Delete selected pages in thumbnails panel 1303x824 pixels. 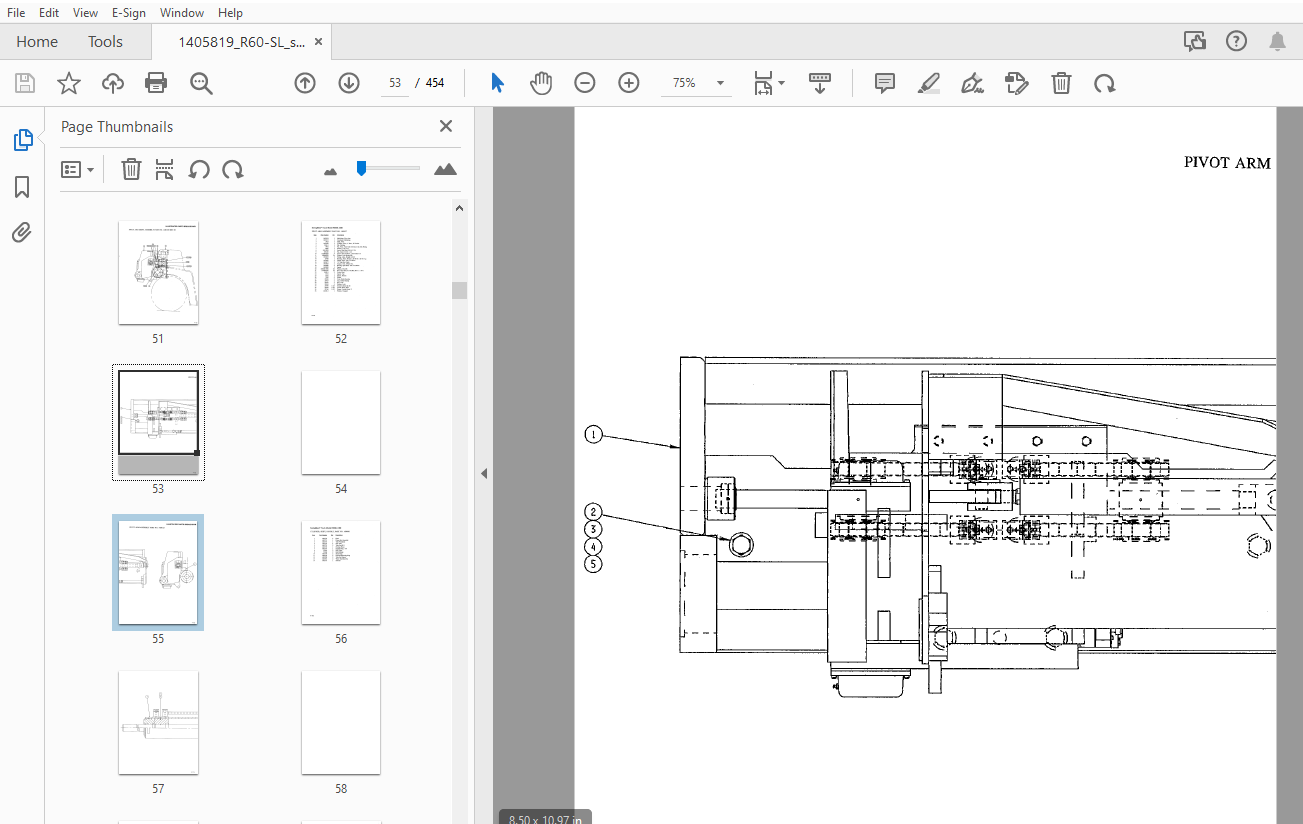pos(131,169)
